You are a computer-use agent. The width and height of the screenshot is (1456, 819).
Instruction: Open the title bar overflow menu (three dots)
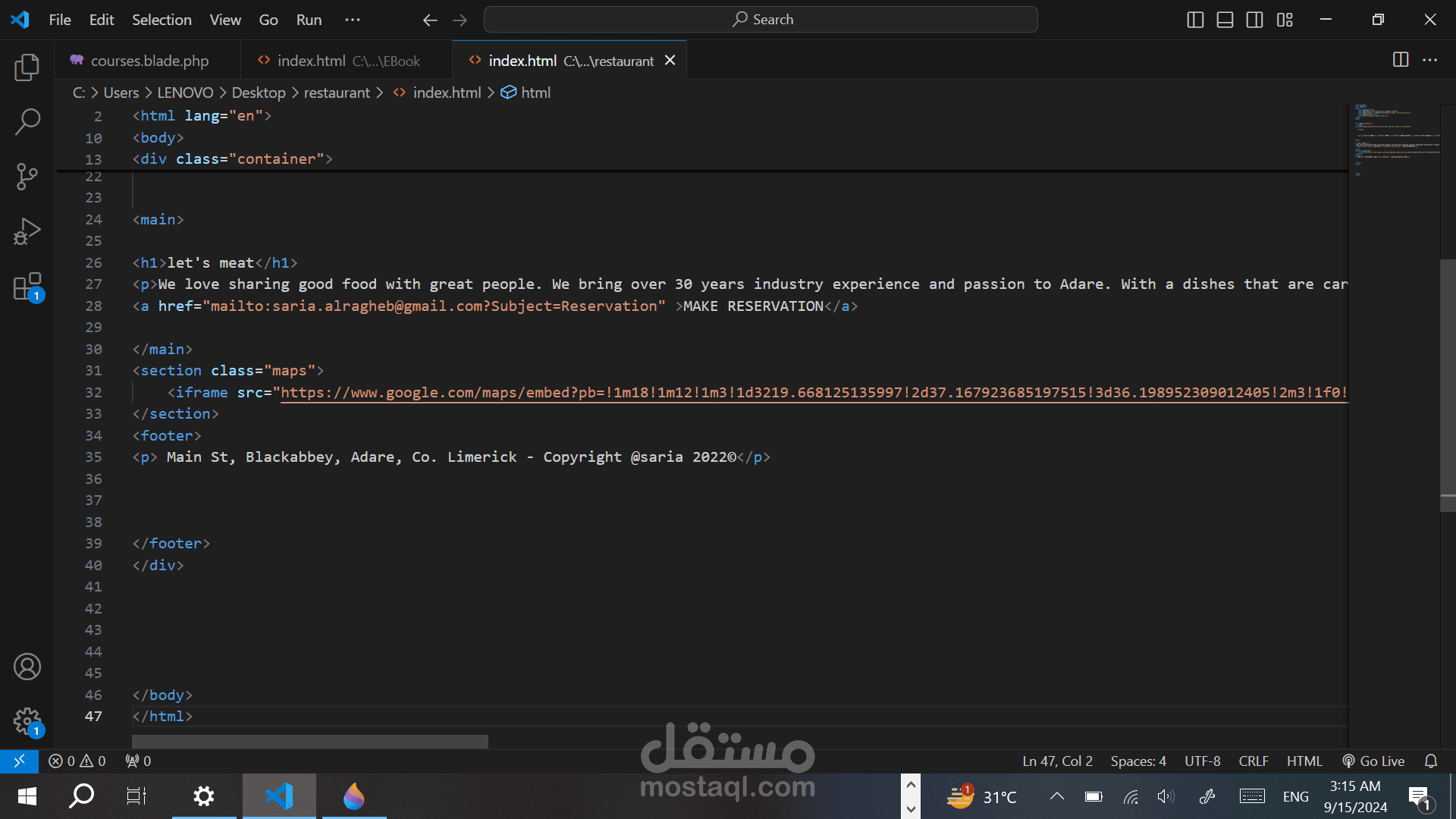click(353, 20)
